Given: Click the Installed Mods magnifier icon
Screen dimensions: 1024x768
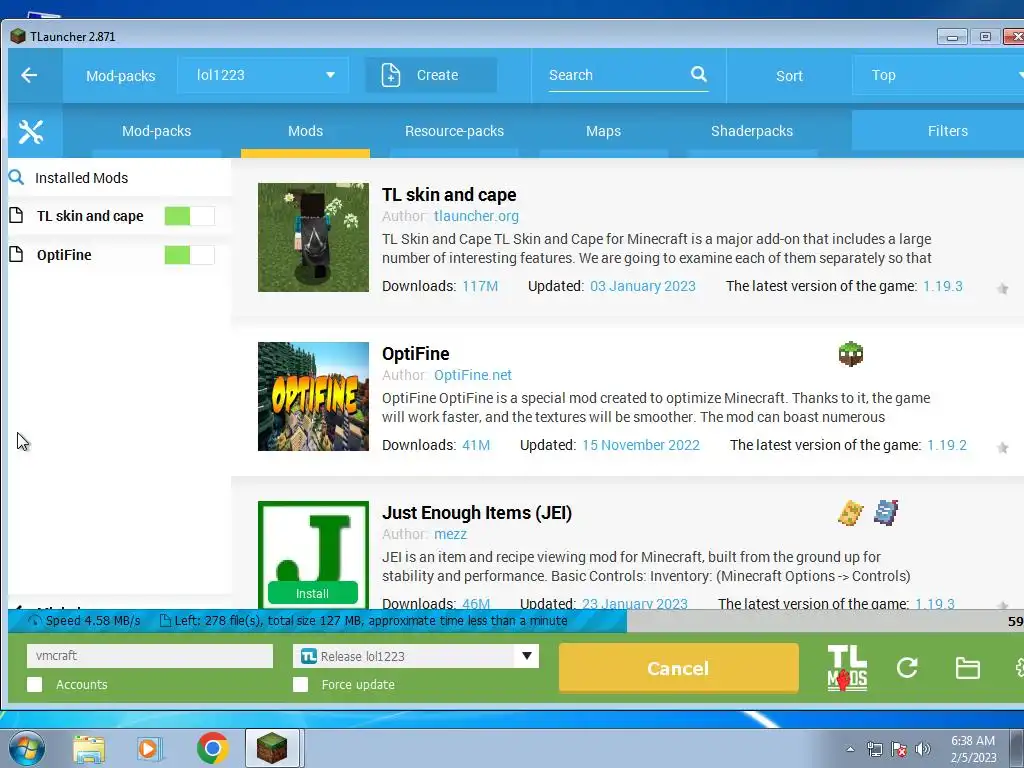Looking at the screenshot, I should [x=16, y=177].
